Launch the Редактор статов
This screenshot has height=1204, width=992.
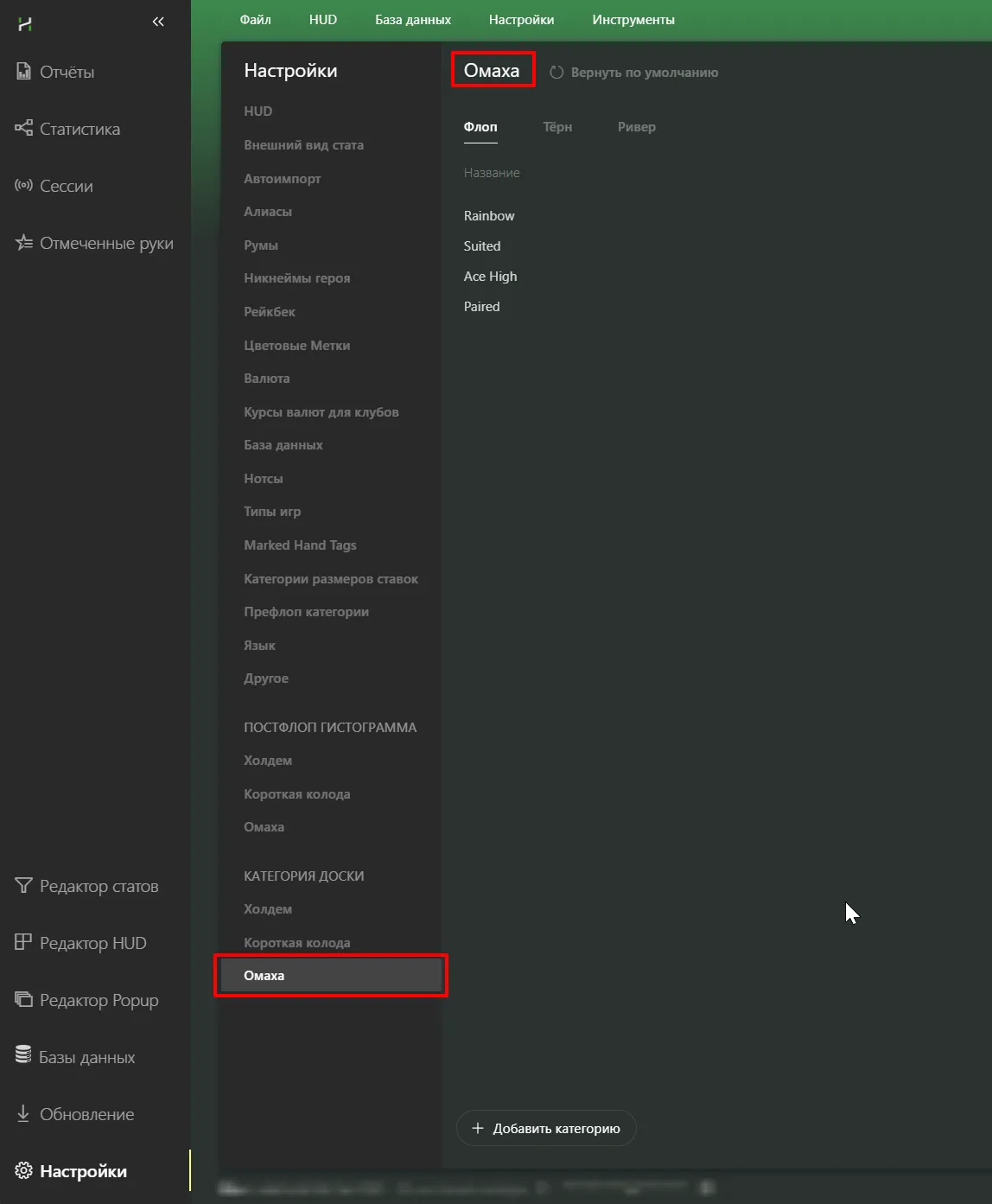pos(98,886)
